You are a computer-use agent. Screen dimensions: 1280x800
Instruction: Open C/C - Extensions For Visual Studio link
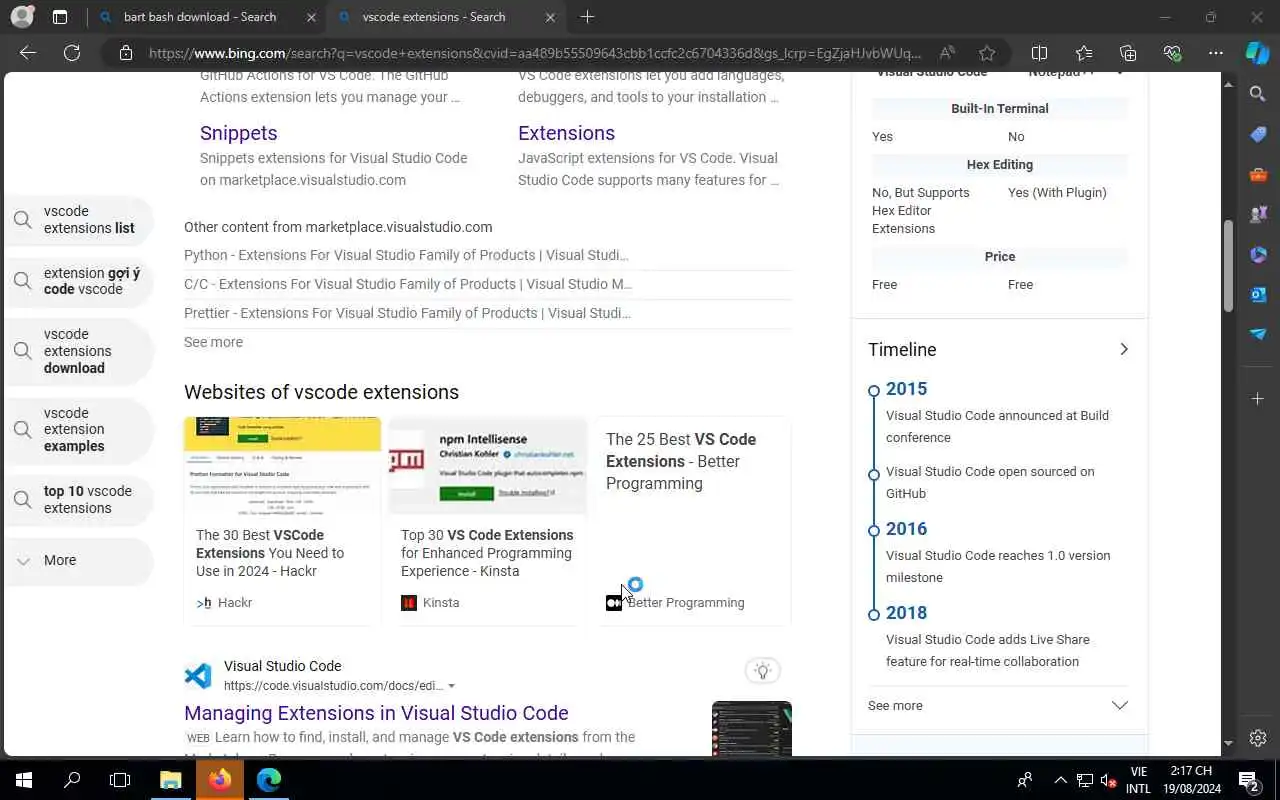[408, 284]
